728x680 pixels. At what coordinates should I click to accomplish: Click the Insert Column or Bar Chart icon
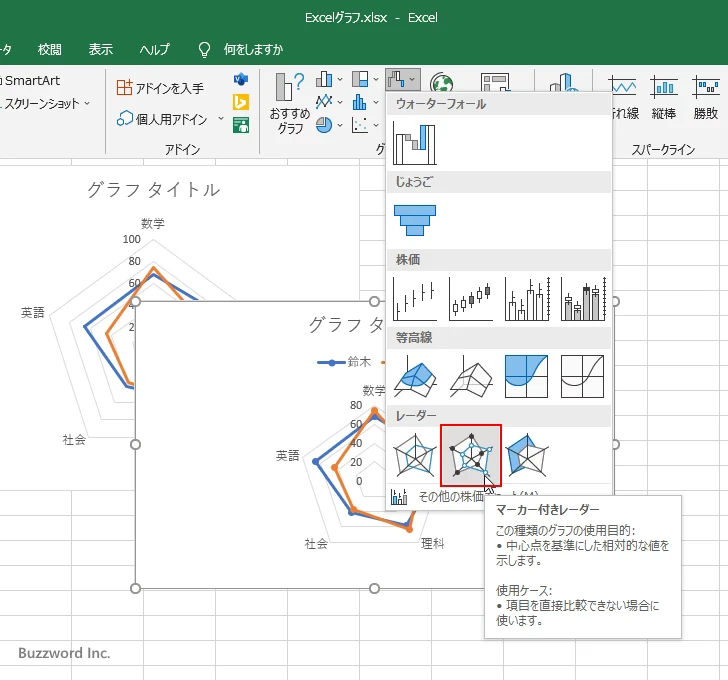coord(324,79)
